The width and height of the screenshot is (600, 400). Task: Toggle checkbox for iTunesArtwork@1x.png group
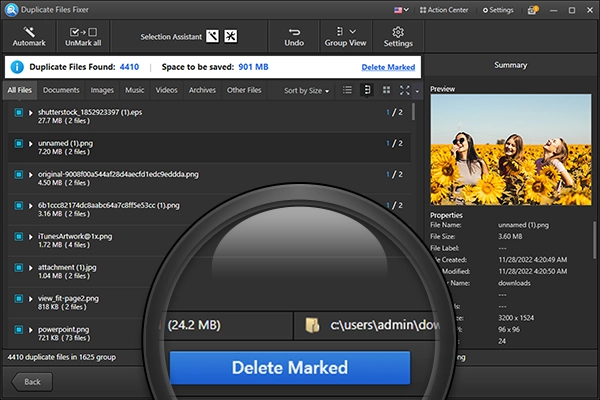point(18,236)
